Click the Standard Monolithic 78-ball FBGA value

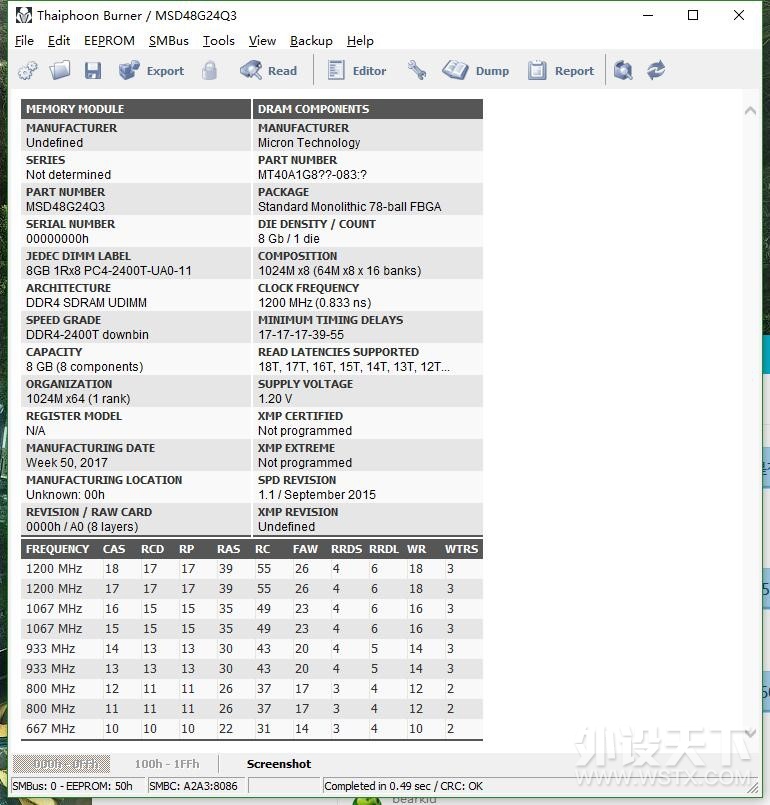pos(350,206)
